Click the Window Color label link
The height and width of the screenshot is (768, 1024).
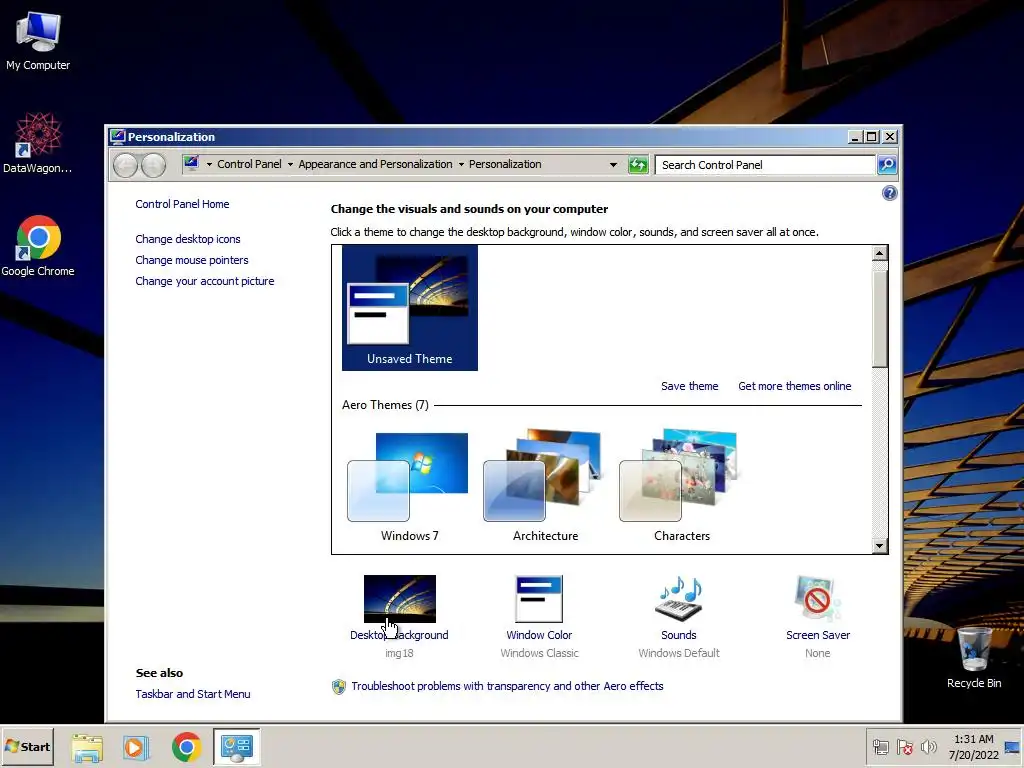click(x=539, y=635)
